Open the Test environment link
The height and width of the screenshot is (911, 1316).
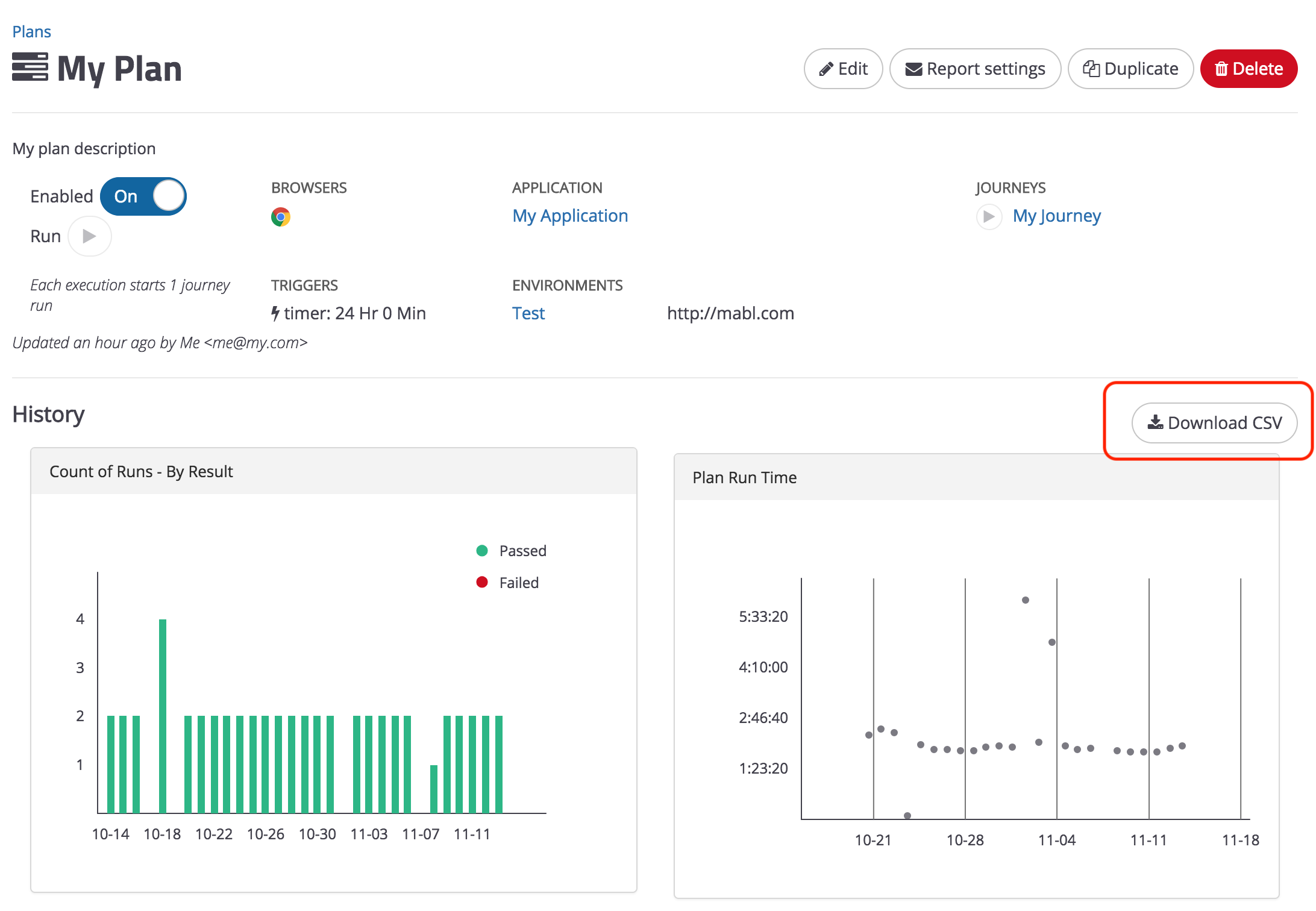click(x=528, y=313)
